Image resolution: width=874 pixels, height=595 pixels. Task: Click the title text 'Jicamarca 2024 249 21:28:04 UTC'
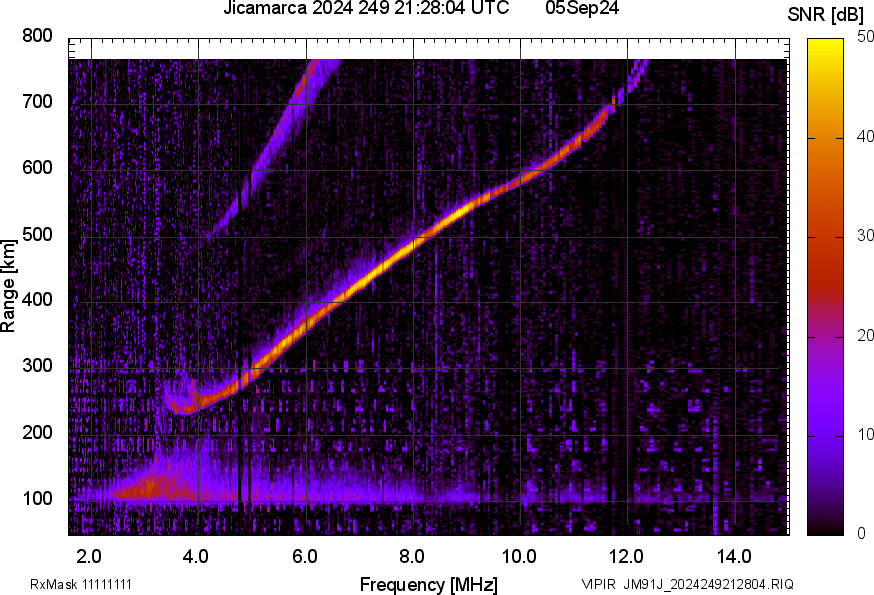pyautogui.click(x=366, y=8)
